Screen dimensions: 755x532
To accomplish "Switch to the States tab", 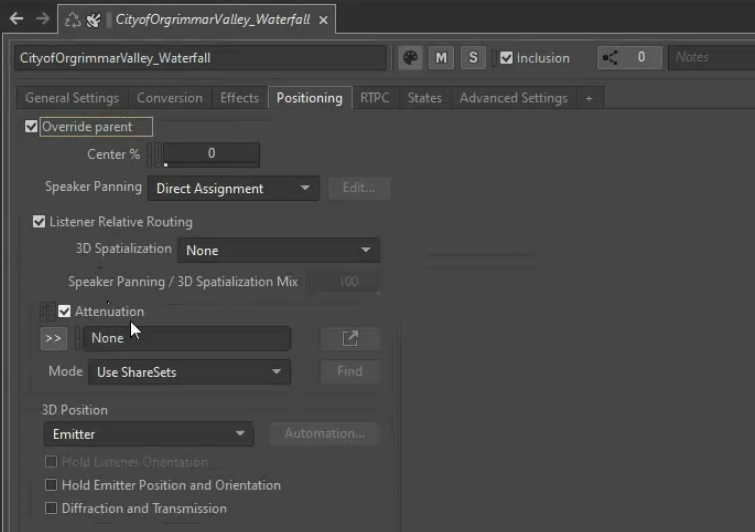I will click(x=425, y=98).
